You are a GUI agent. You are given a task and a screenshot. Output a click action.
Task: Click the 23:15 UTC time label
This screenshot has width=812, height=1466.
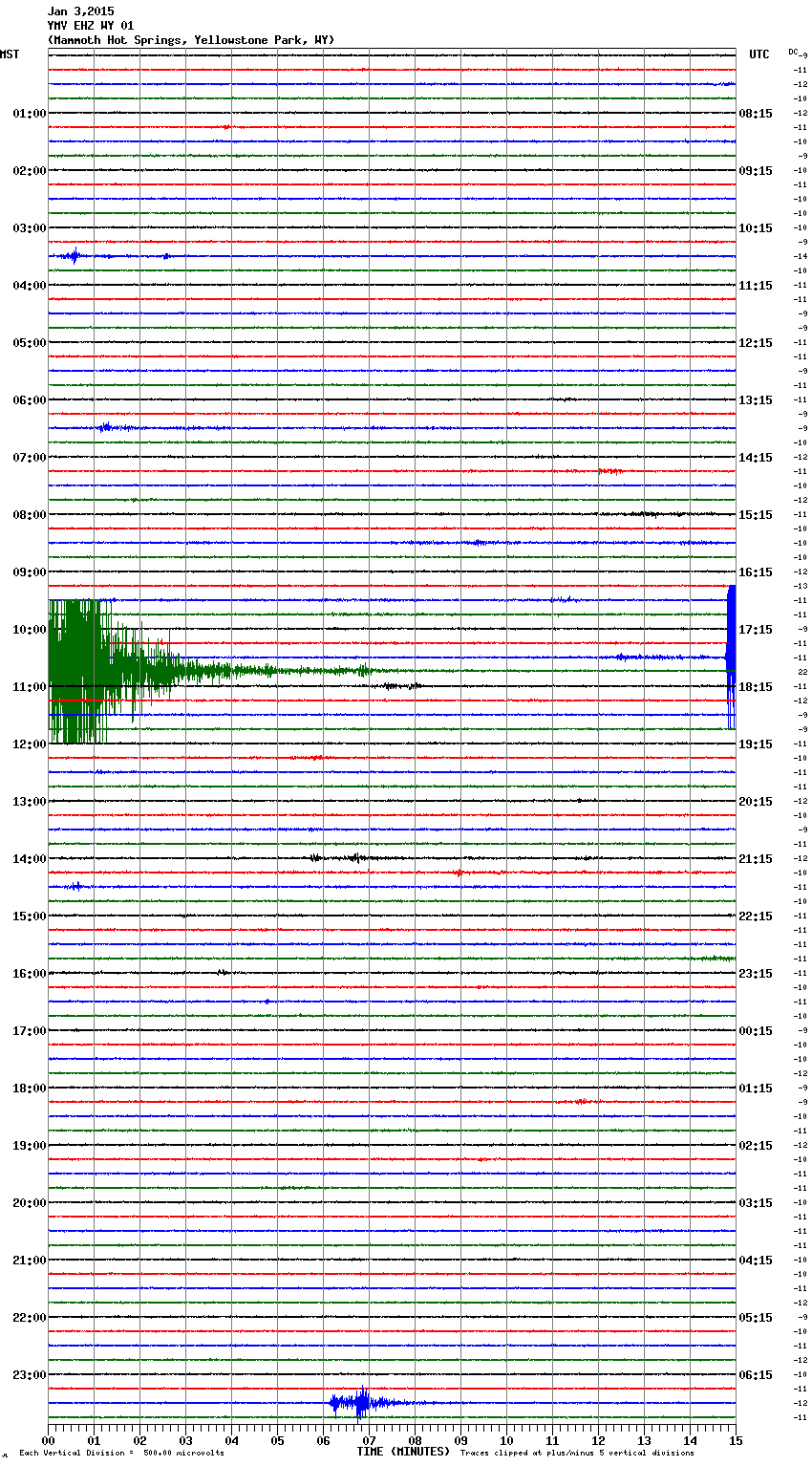[x=756, y=974]
